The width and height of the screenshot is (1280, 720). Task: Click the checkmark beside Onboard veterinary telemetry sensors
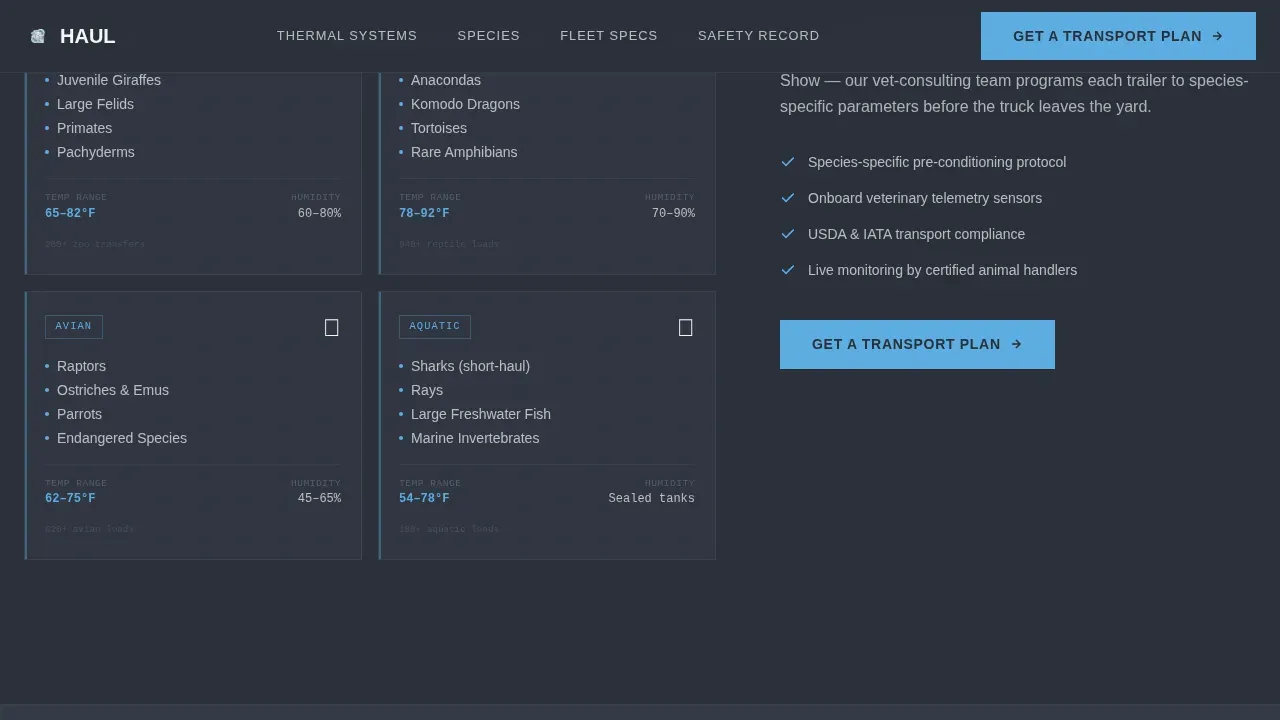tap(788, 198)
